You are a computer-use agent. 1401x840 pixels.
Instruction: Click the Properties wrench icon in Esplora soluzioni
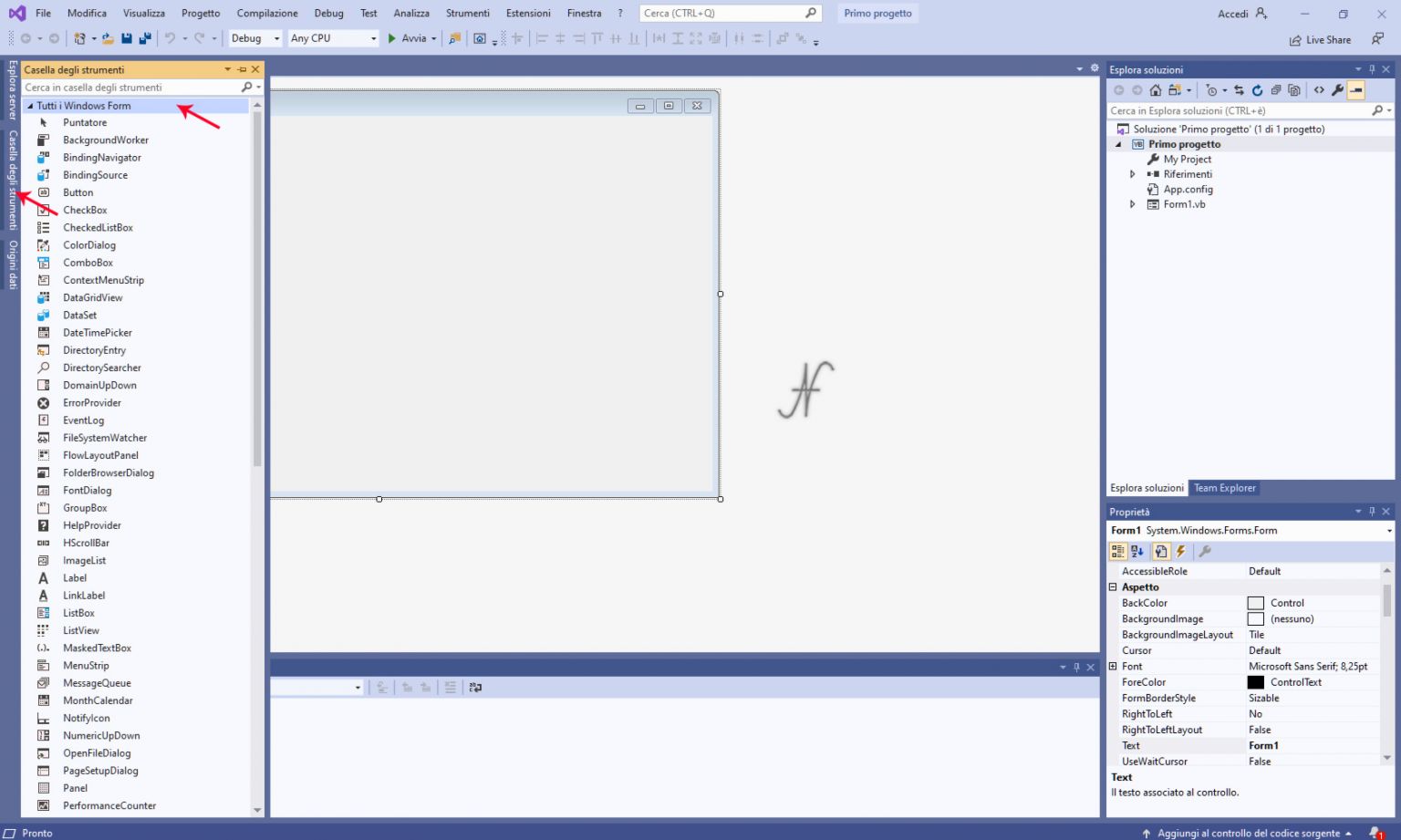(1337, 89)
